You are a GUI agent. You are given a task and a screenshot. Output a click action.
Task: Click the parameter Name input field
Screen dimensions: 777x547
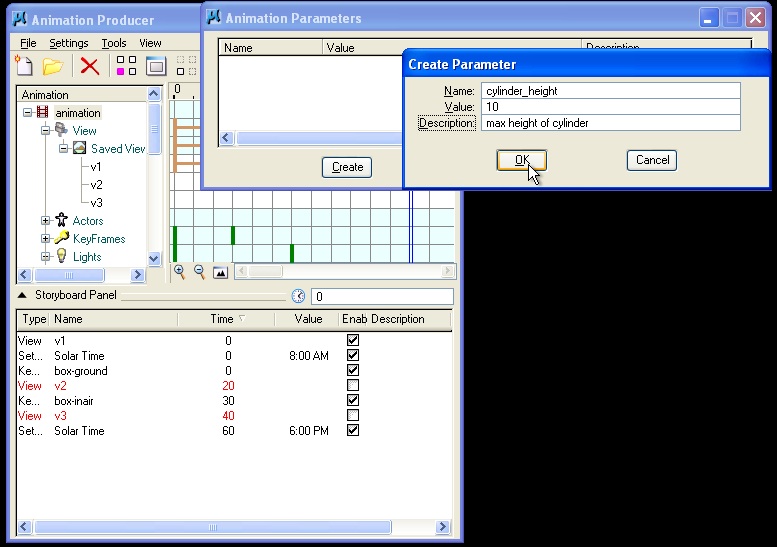(610, 91)
